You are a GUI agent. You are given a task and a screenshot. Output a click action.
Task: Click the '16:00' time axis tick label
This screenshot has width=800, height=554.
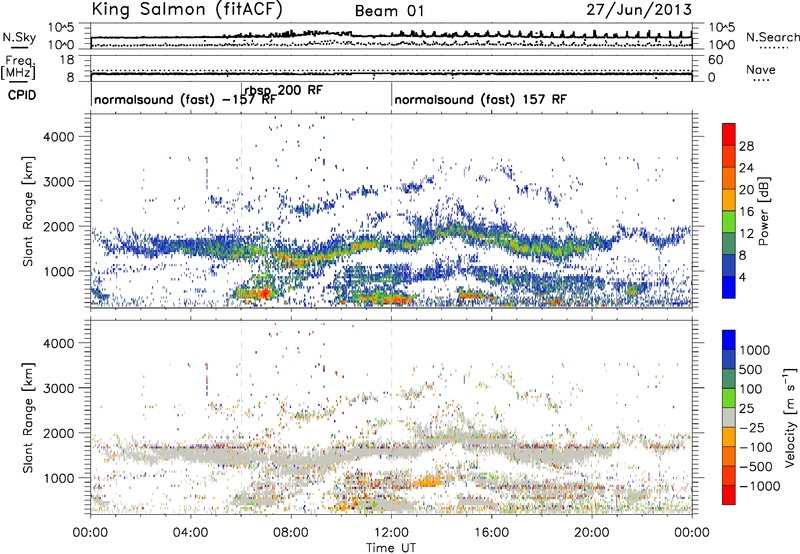coord(492,533)
